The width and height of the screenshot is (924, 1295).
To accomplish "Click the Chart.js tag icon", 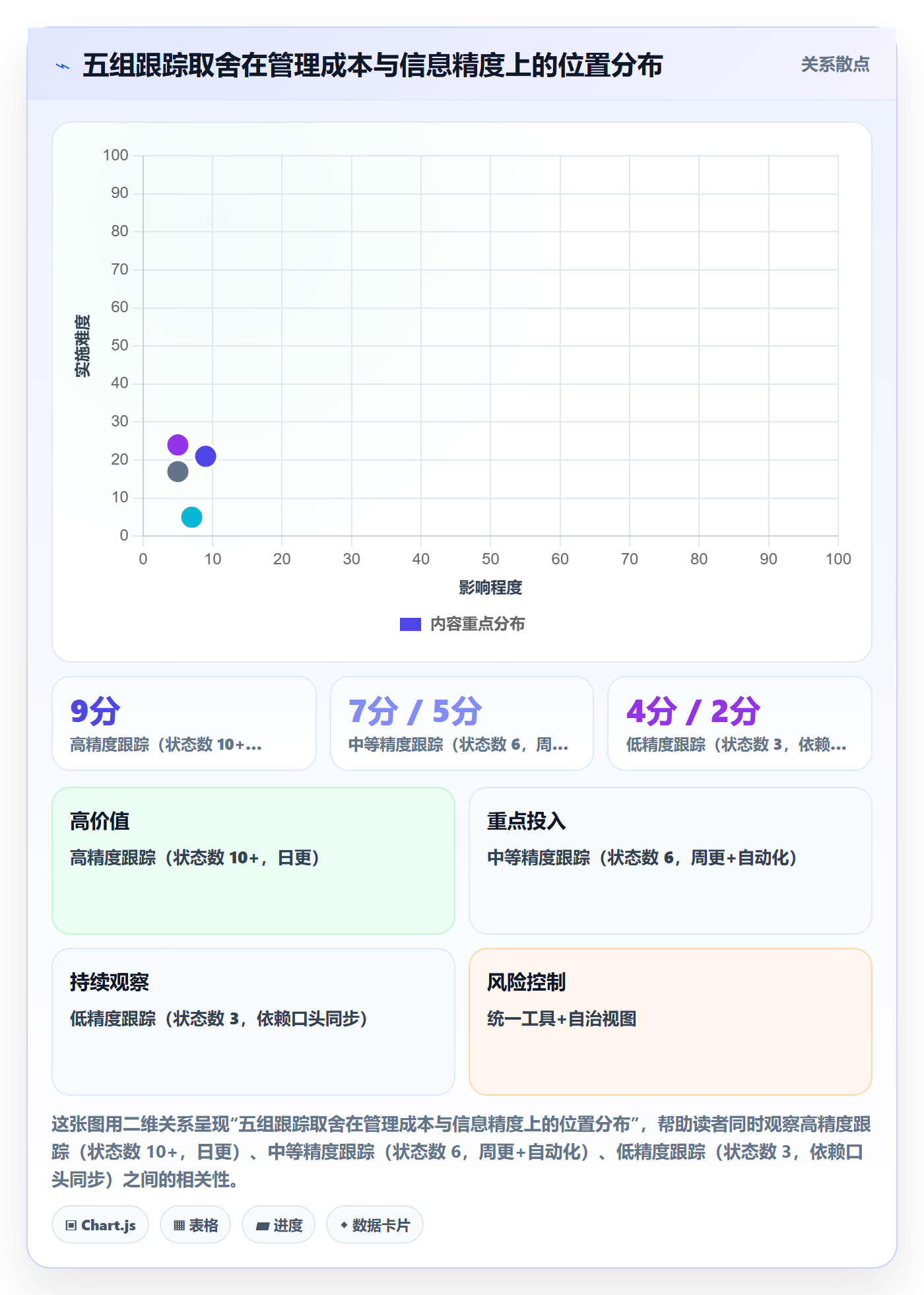I will (71, 1226).
